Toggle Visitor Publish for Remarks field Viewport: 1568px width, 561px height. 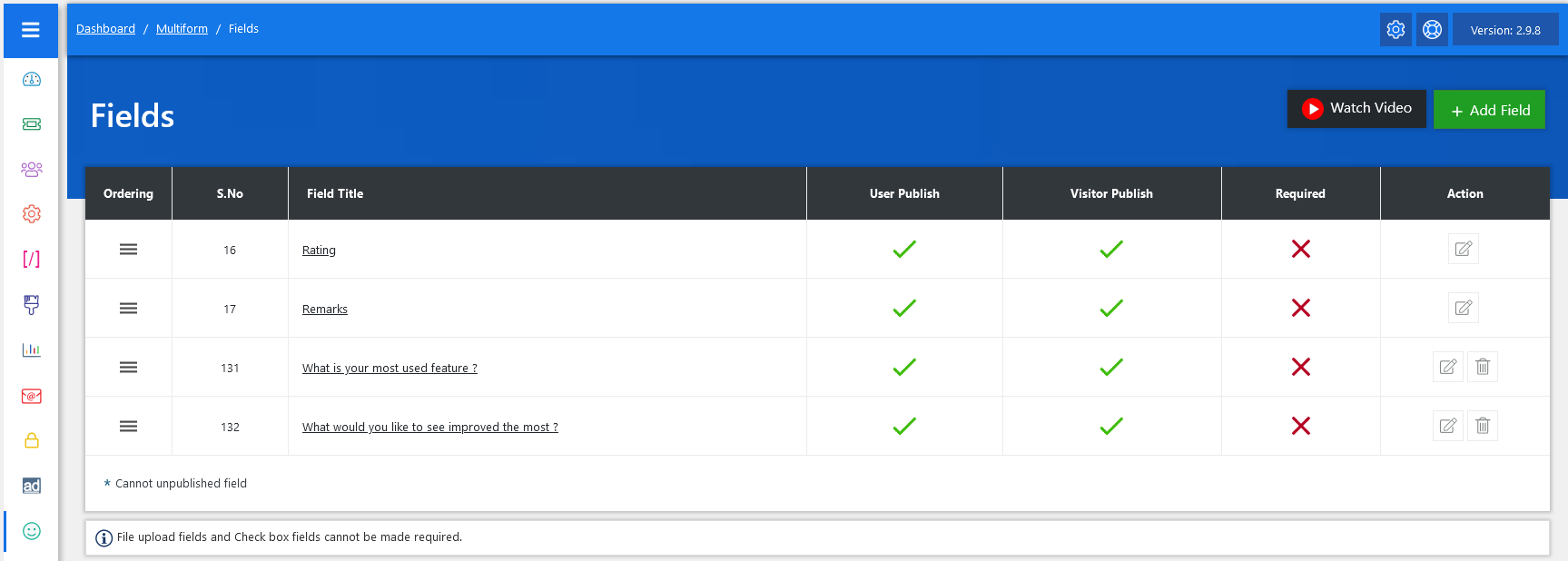pos(1111,309)
